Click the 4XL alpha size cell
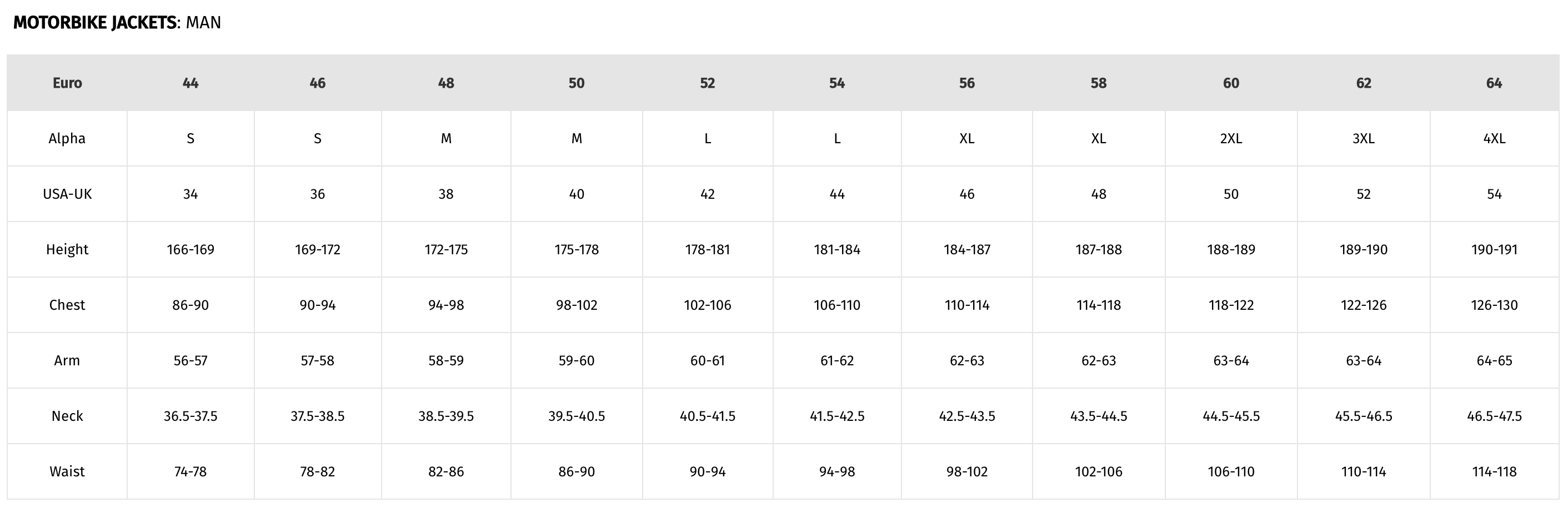1568x518 pixels. point(1494,138)
